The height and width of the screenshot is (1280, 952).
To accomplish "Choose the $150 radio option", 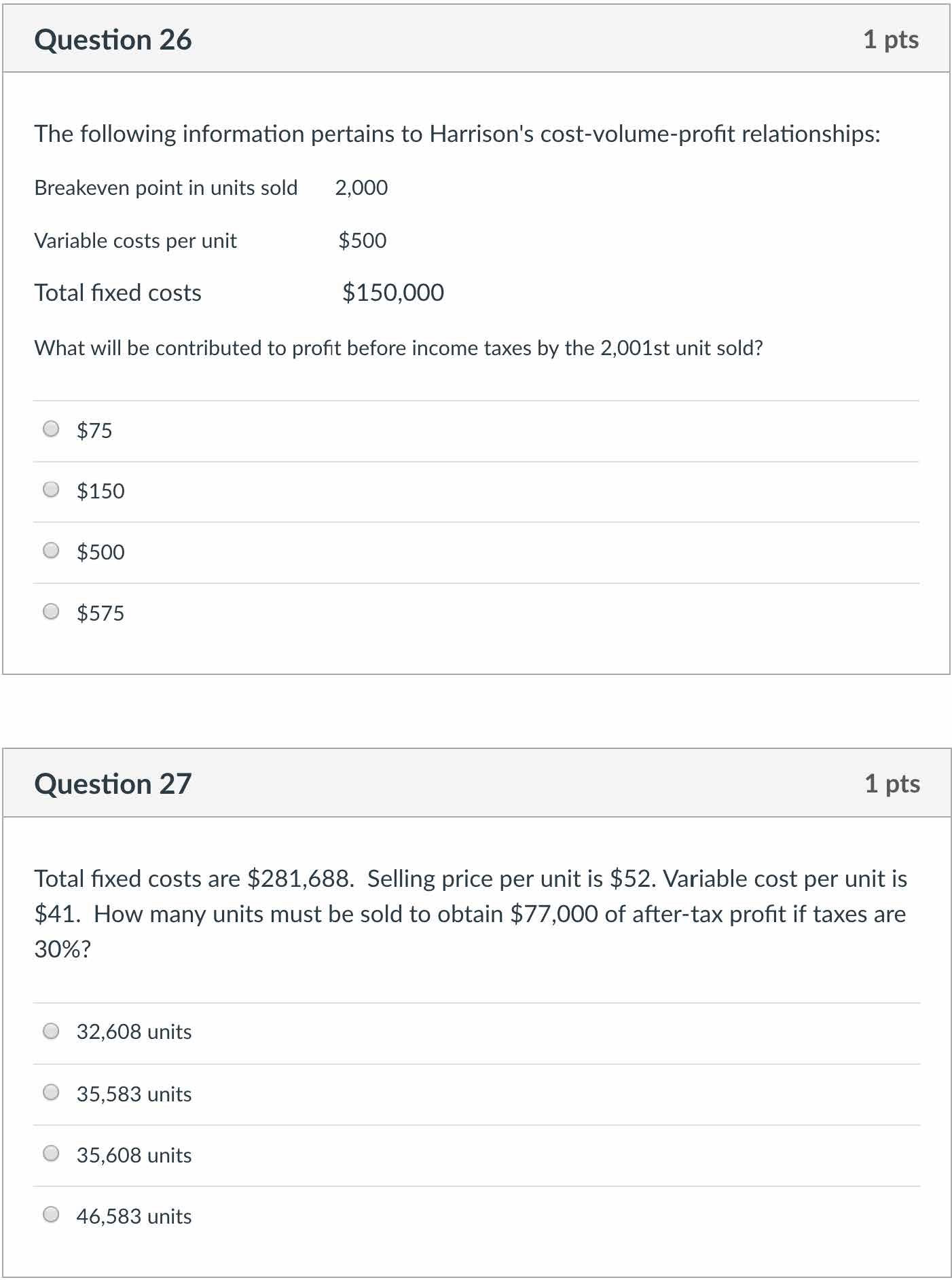I will (x=51, y=490).
